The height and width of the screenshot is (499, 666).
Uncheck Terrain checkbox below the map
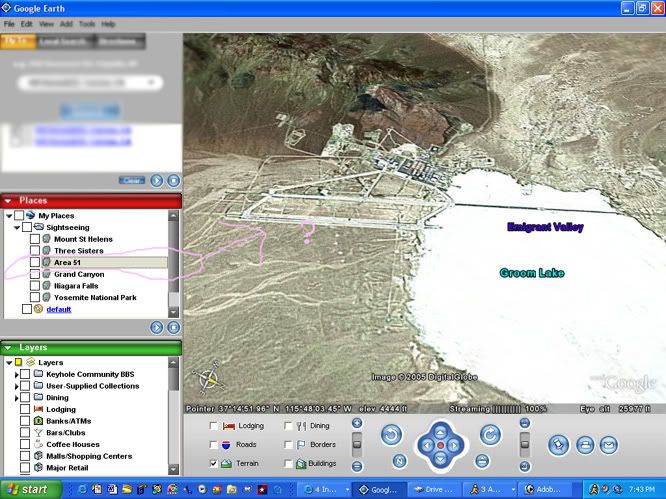click(x=214, y=463)
